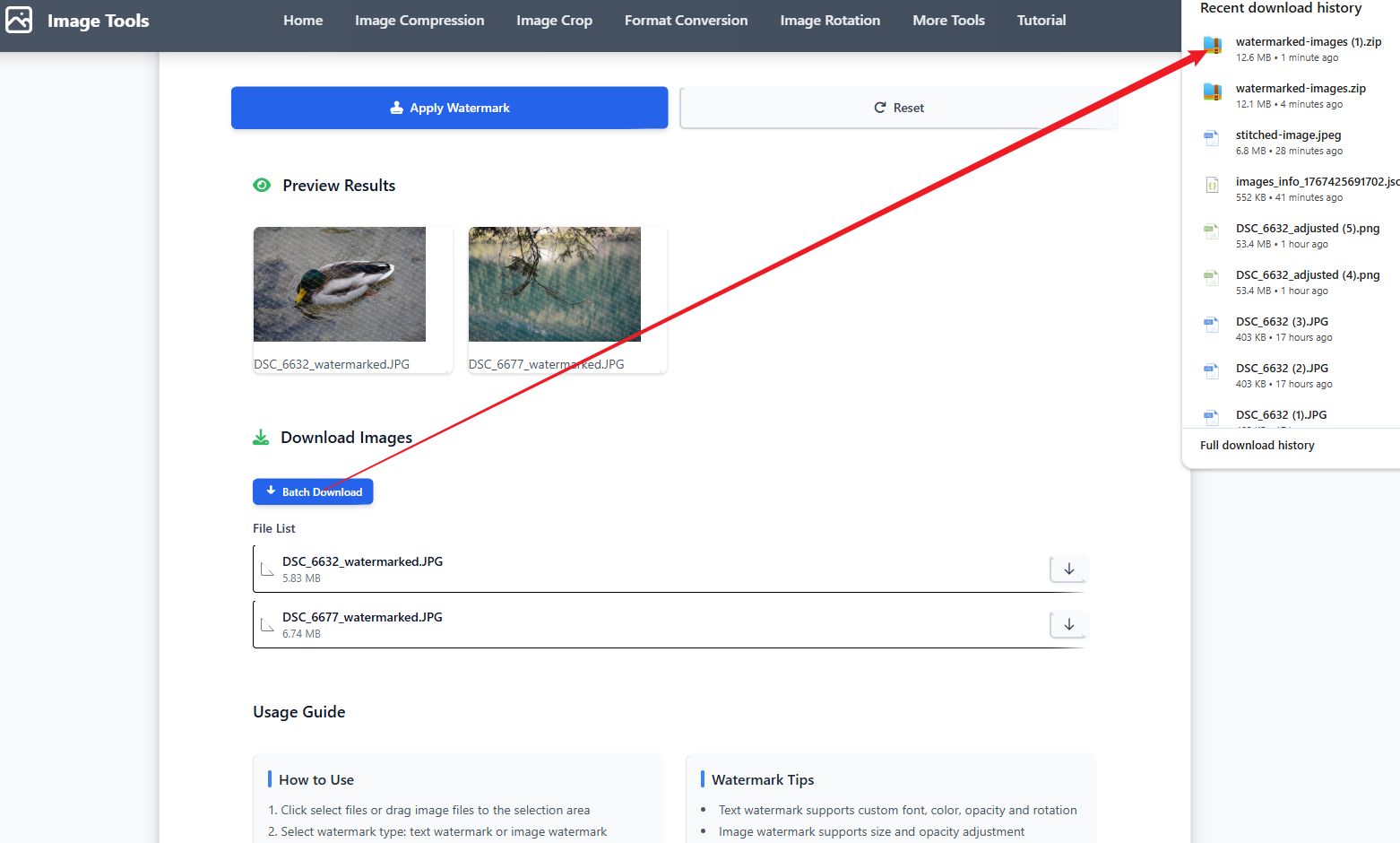
Task: Open the Image Rotation page
Action: click(x=830, y=20)
